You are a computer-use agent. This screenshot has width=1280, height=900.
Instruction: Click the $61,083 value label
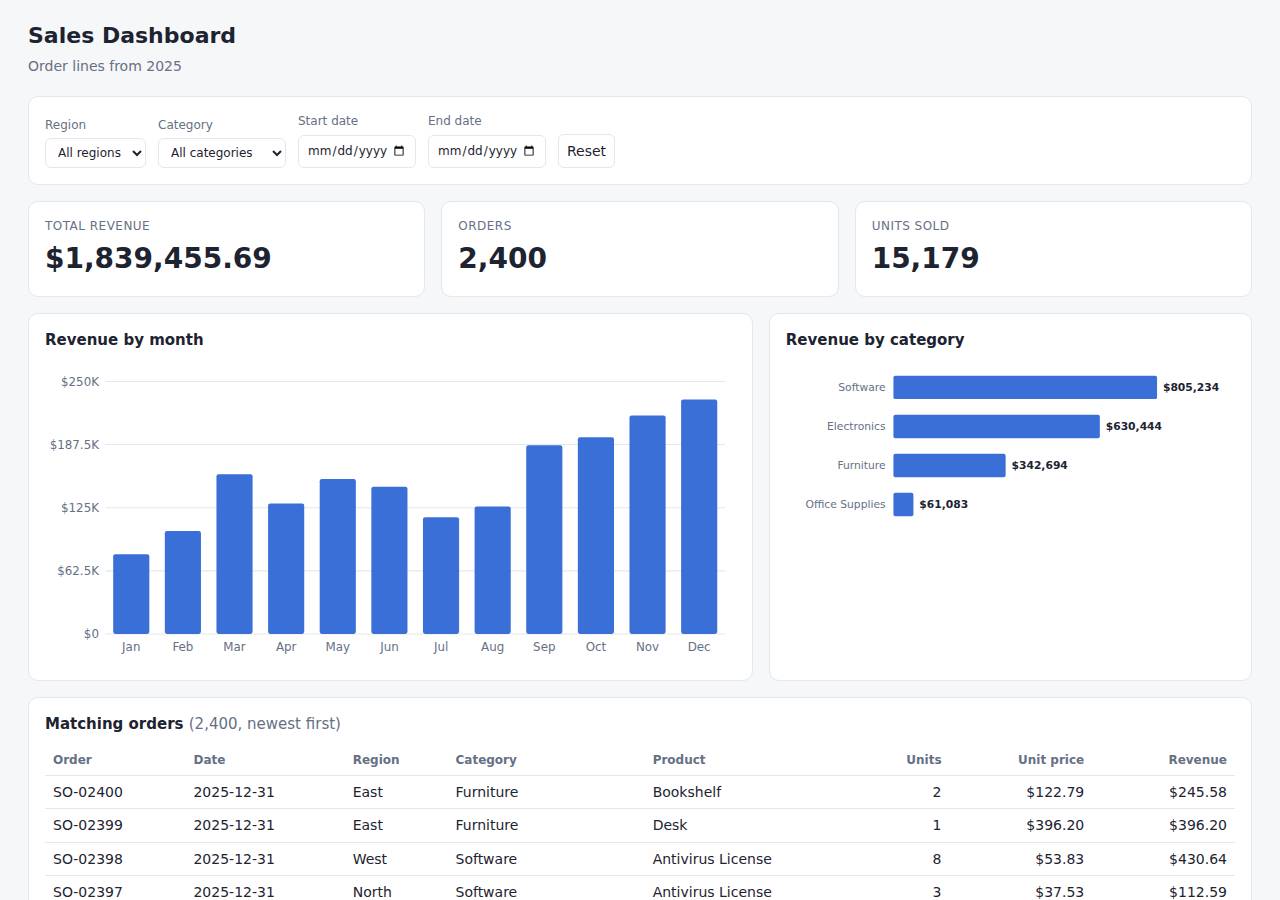click(944, 504)
